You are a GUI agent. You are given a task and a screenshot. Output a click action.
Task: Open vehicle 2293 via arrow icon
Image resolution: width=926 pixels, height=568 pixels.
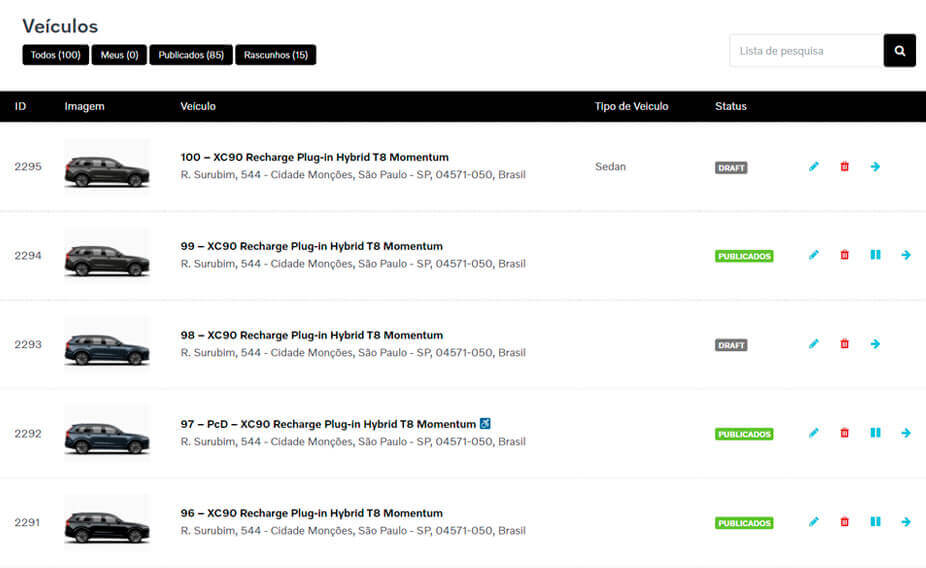tap(875, 344)
